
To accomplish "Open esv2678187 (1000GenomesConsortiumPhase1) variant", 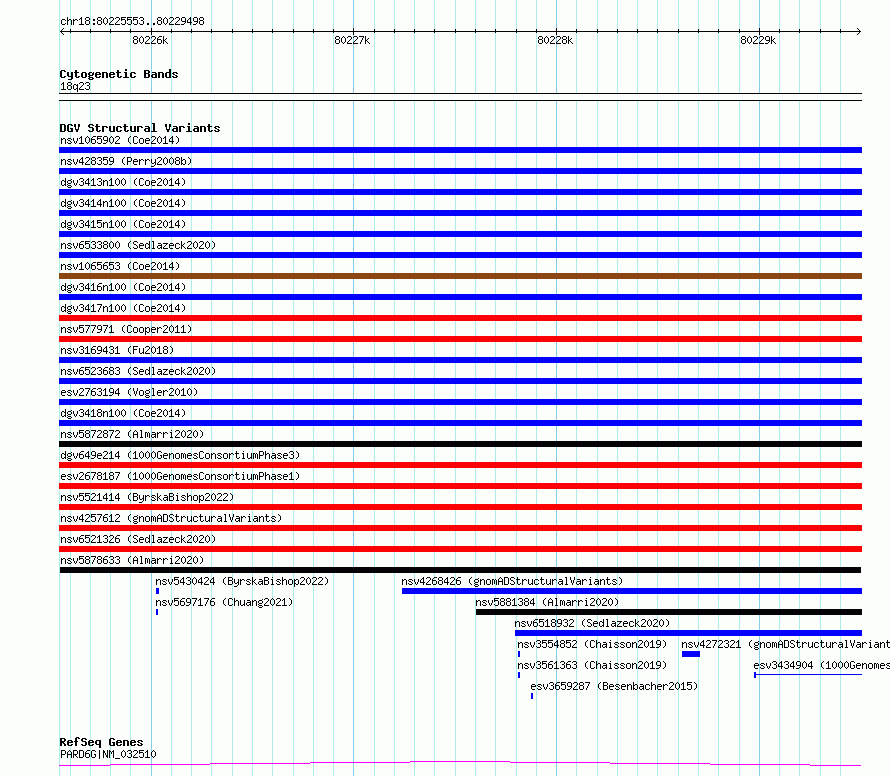I will click(x=180, y=476).
